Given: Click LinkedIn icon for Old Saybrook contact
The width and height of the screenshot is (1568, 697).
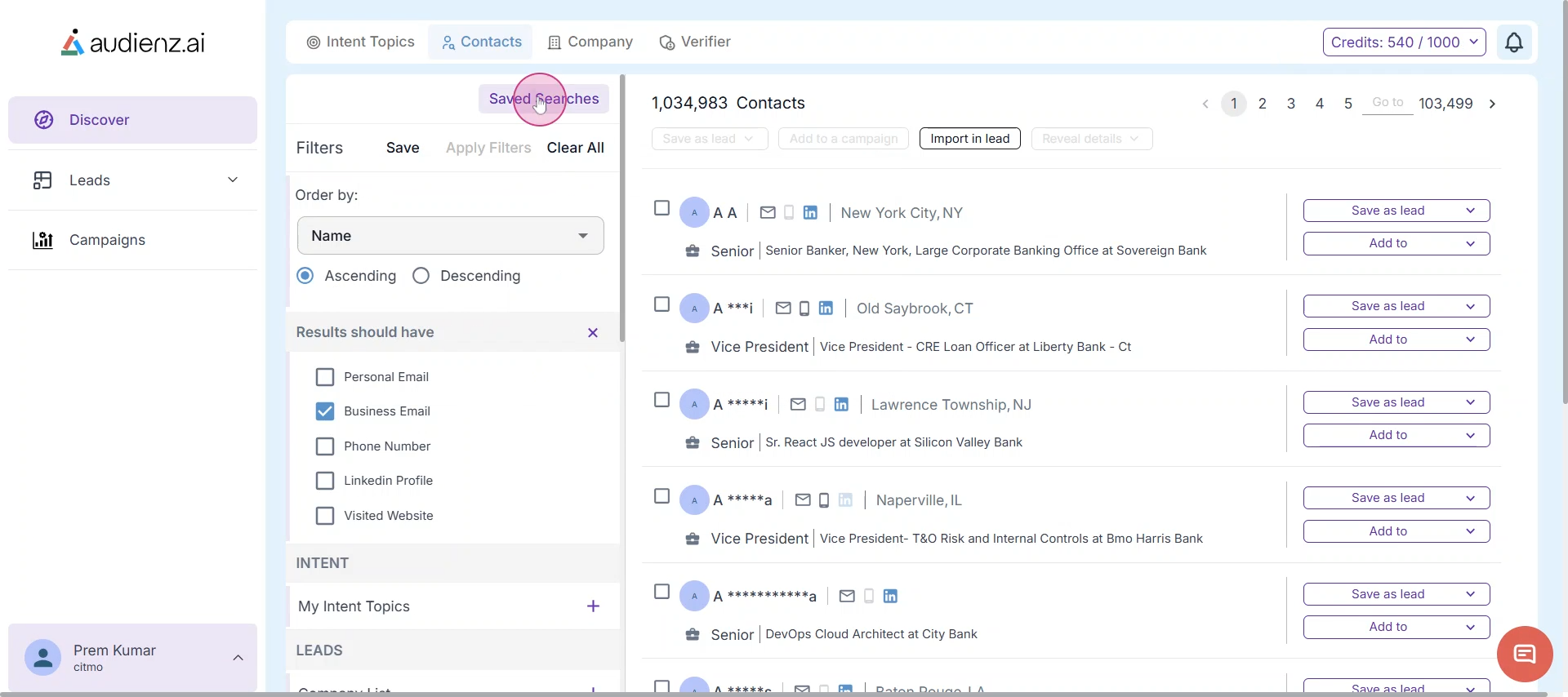Looking at the screenshot, I should [x=826, y=309].
